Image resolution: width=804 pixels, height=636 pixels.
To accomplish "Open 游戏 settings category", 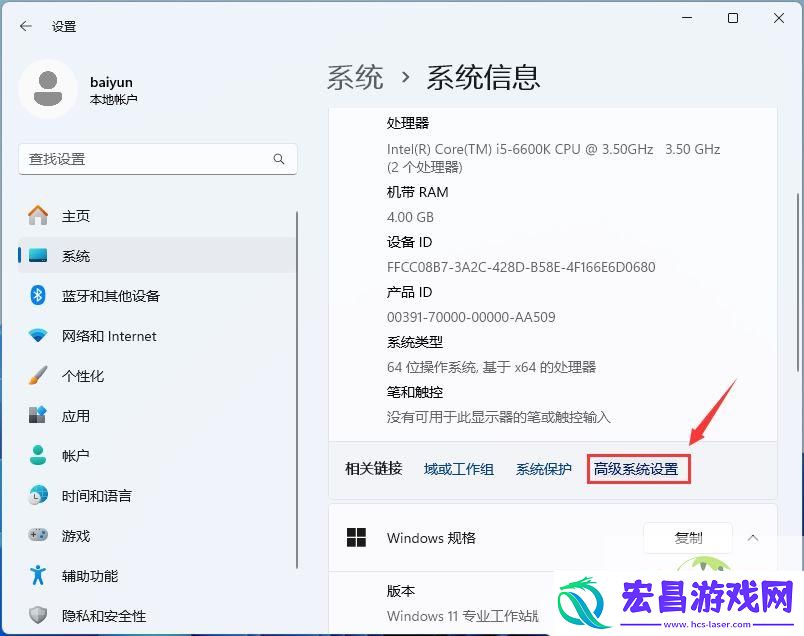I will coord(157,535).
